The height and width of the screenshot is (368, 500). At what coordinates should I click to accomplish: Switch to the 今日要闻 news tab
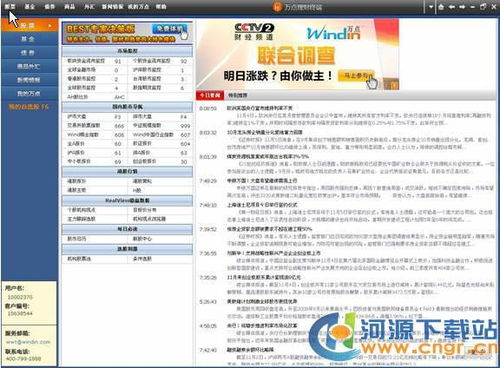(210, 95)
